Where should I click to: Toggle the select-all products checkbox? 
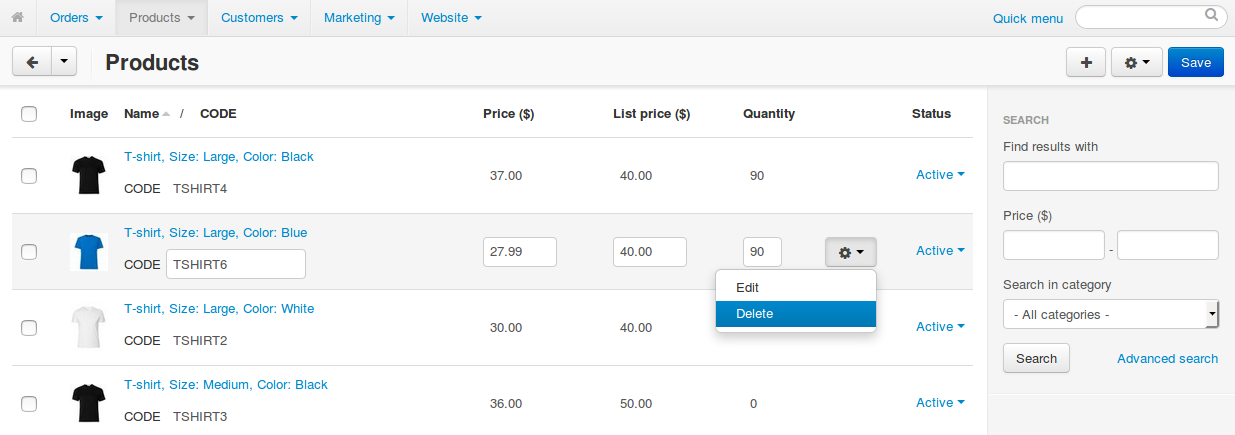coord(29,114)
